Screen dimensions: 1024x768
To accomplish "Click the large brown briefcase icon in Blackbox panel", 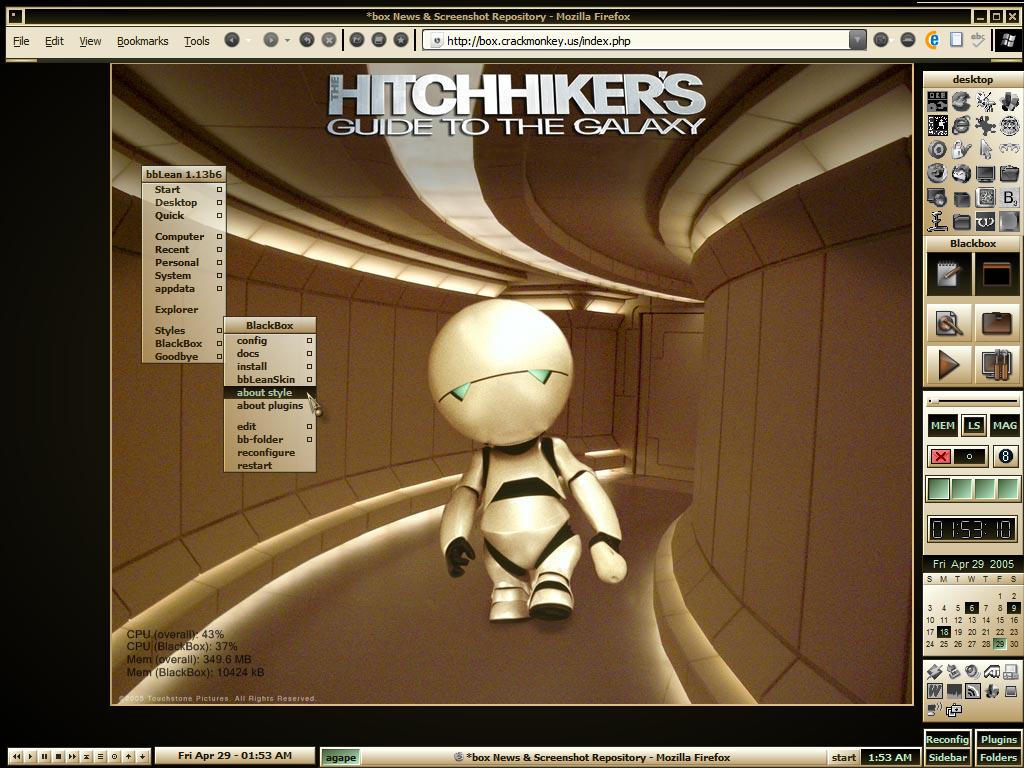I will pos(997,321).
